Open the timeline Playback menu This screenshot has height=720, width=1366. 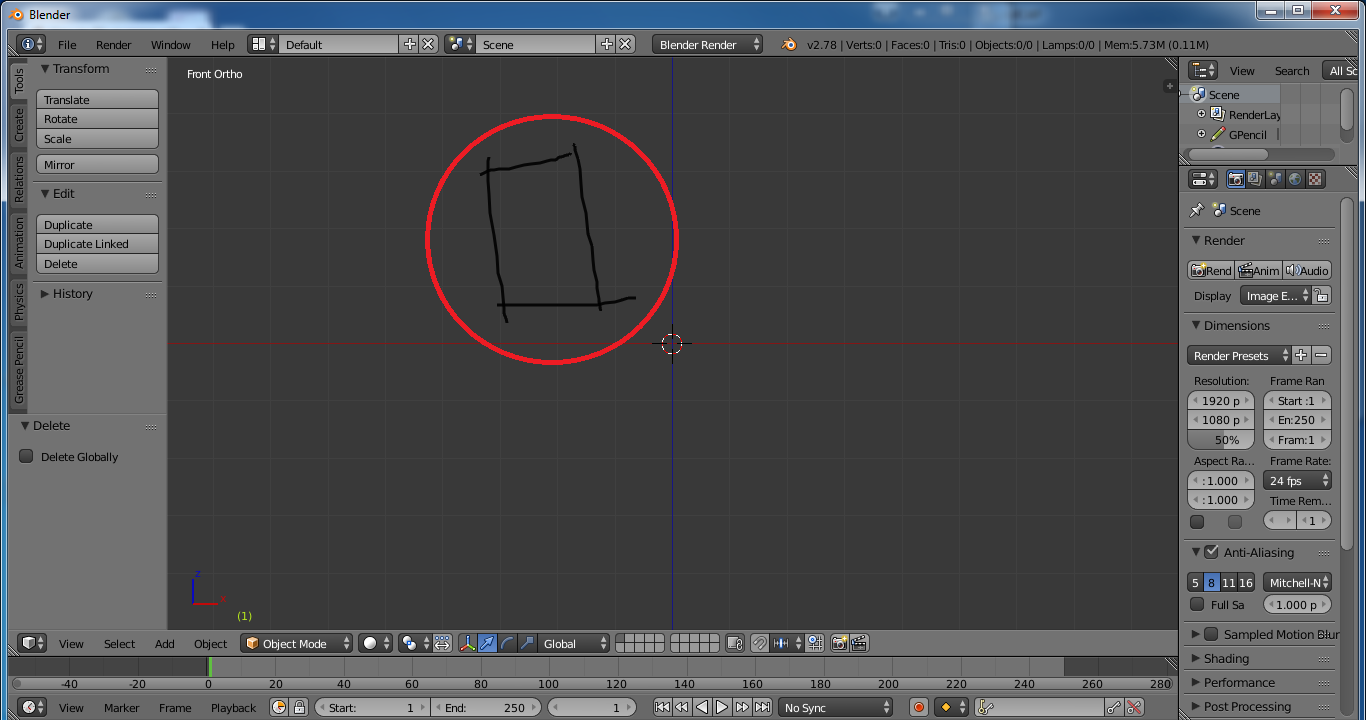click(233, 708)
